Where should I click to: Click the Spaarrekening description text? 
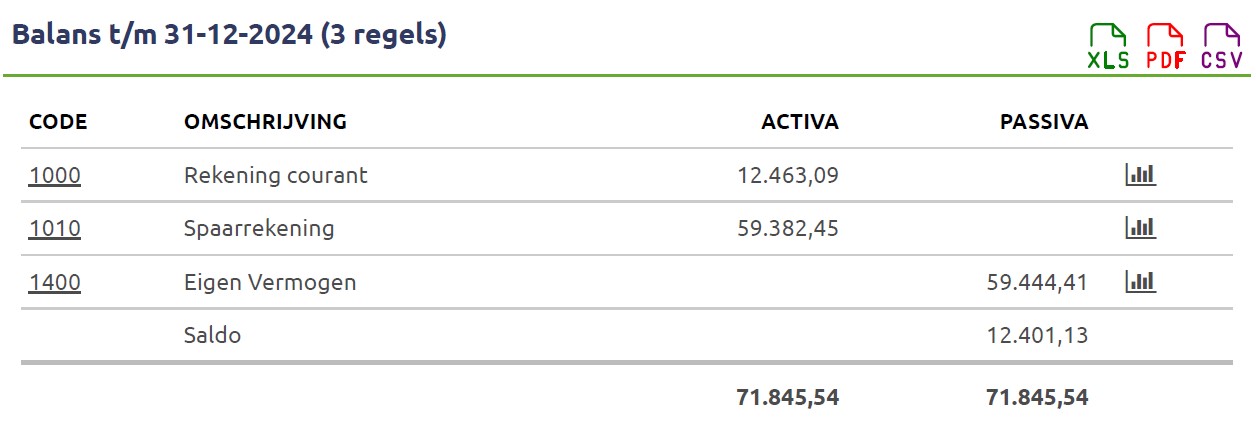(259, 229)
